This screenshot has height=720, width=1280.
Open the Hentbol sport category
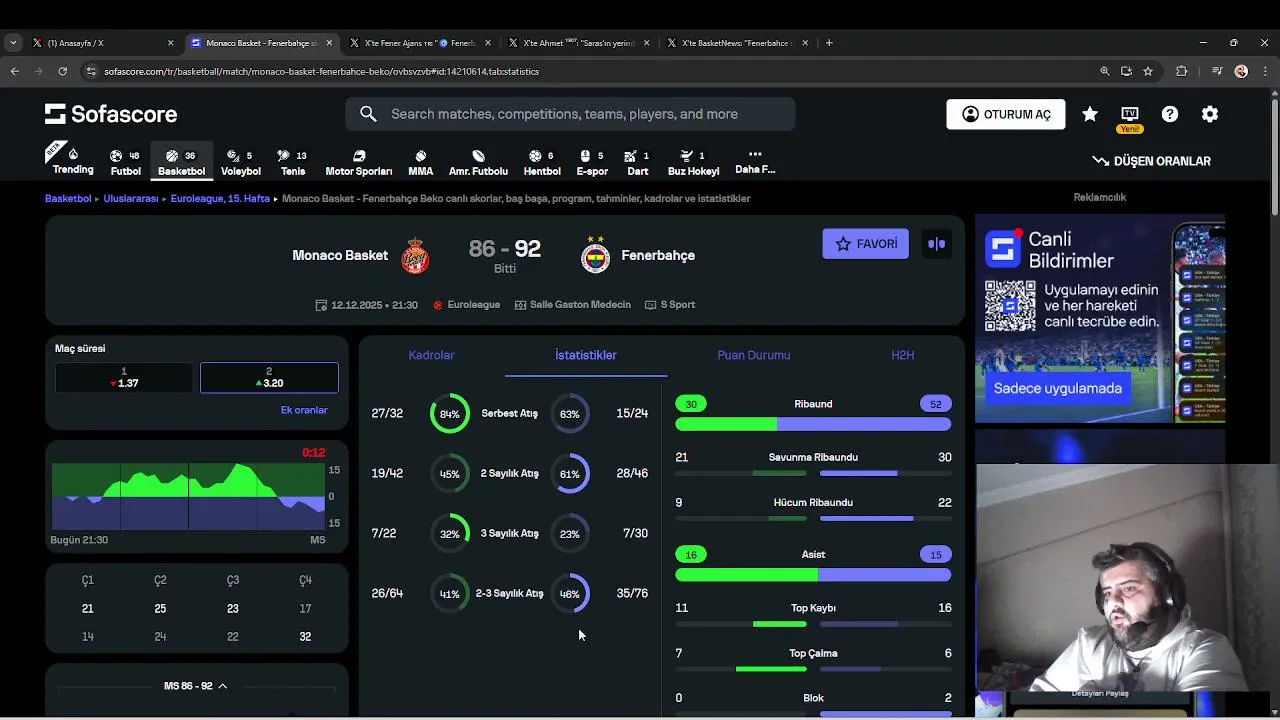pyautogui.click(x=542, y=162)
